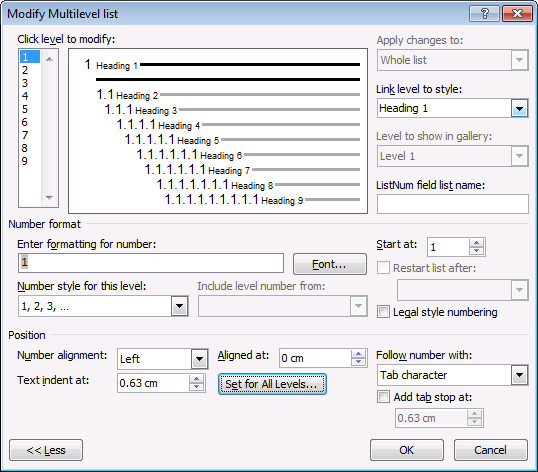
Task: Click the Help question mark button
Action: (484, 14)
